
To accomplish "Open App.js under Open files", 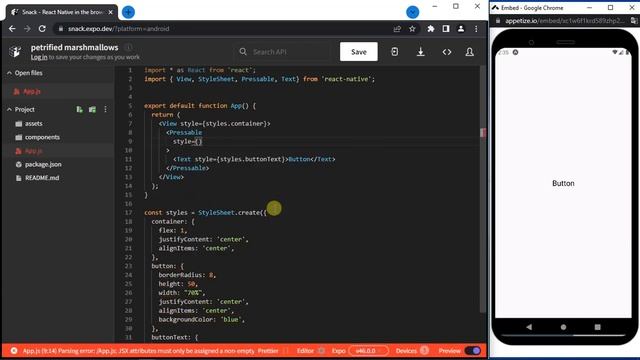I will (x=31, y=91).
